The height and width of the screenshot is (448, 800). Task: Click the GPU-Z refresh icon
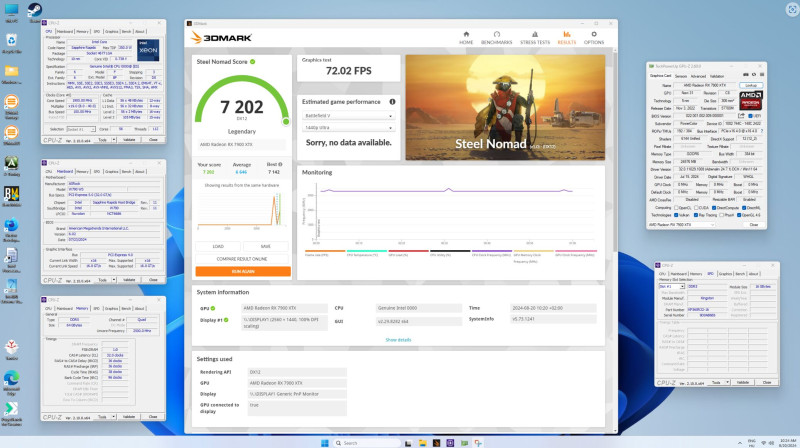[x=754, y=76]
